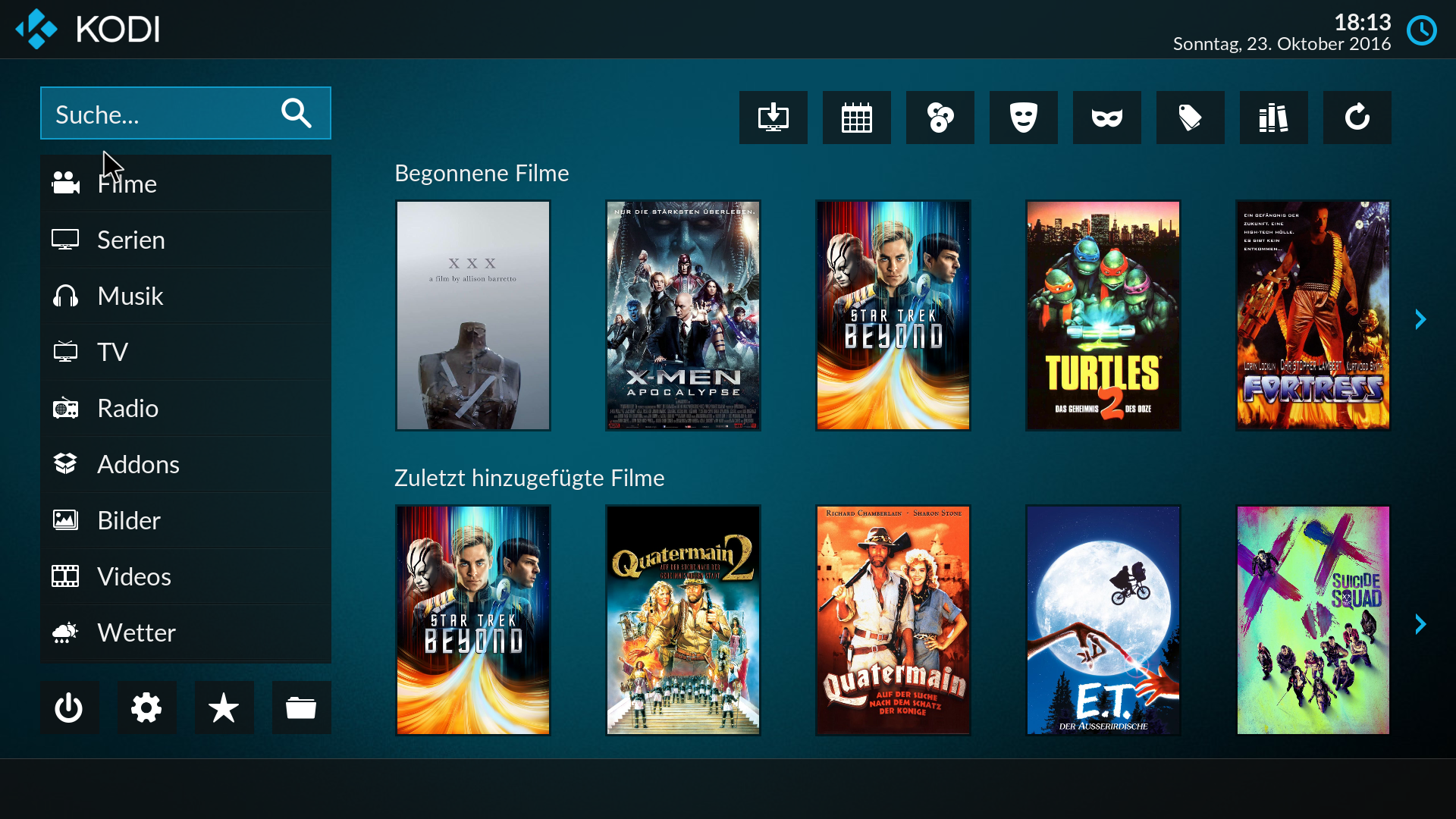Click the headphones icon beside Musik
The height and width of the screenshot is (819, 1456).
(65, 296)
